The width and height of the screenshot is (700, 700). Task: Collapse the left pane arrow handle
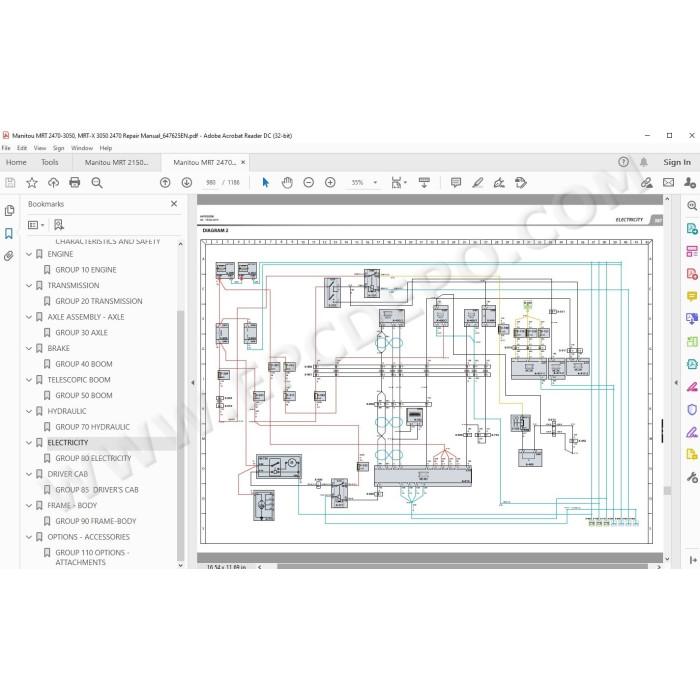click(x=193, y=383)
